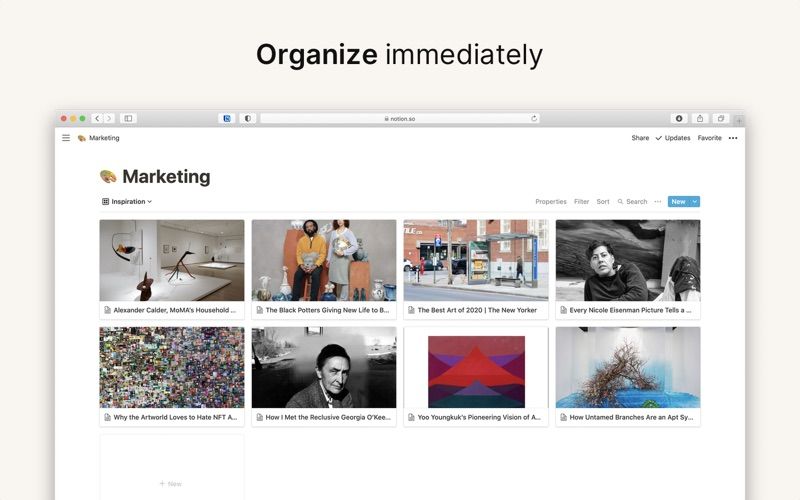Open the red abstract painting thumbnail
The height and width of the screenshot is (500, 800).
point(476,367)
